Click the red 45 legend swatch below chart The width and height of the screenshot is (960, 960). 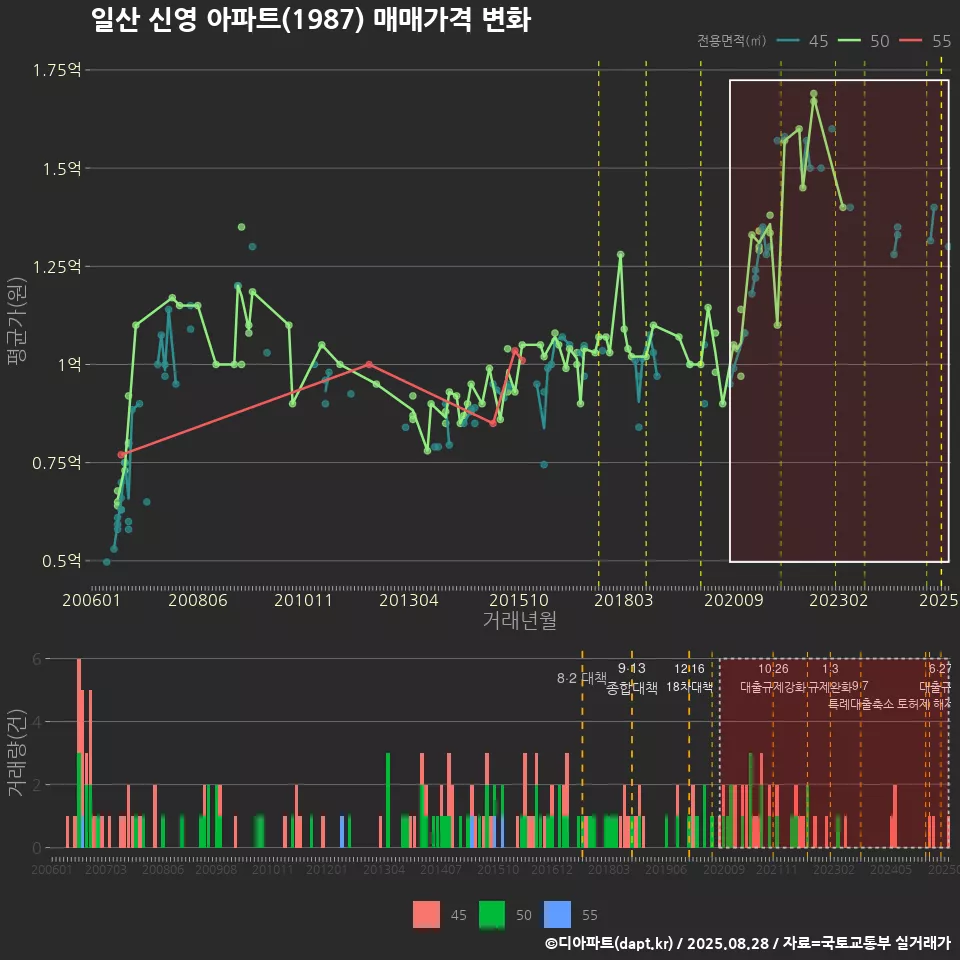(427, 914)
